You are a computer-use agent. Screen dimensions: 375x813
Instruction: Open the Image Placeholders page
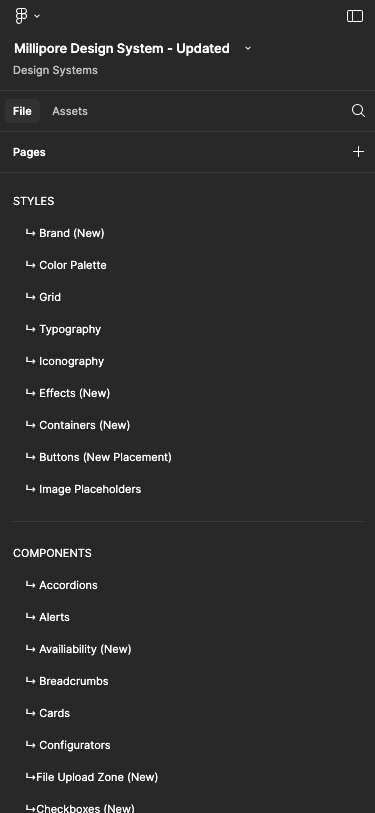coord(187,489)
